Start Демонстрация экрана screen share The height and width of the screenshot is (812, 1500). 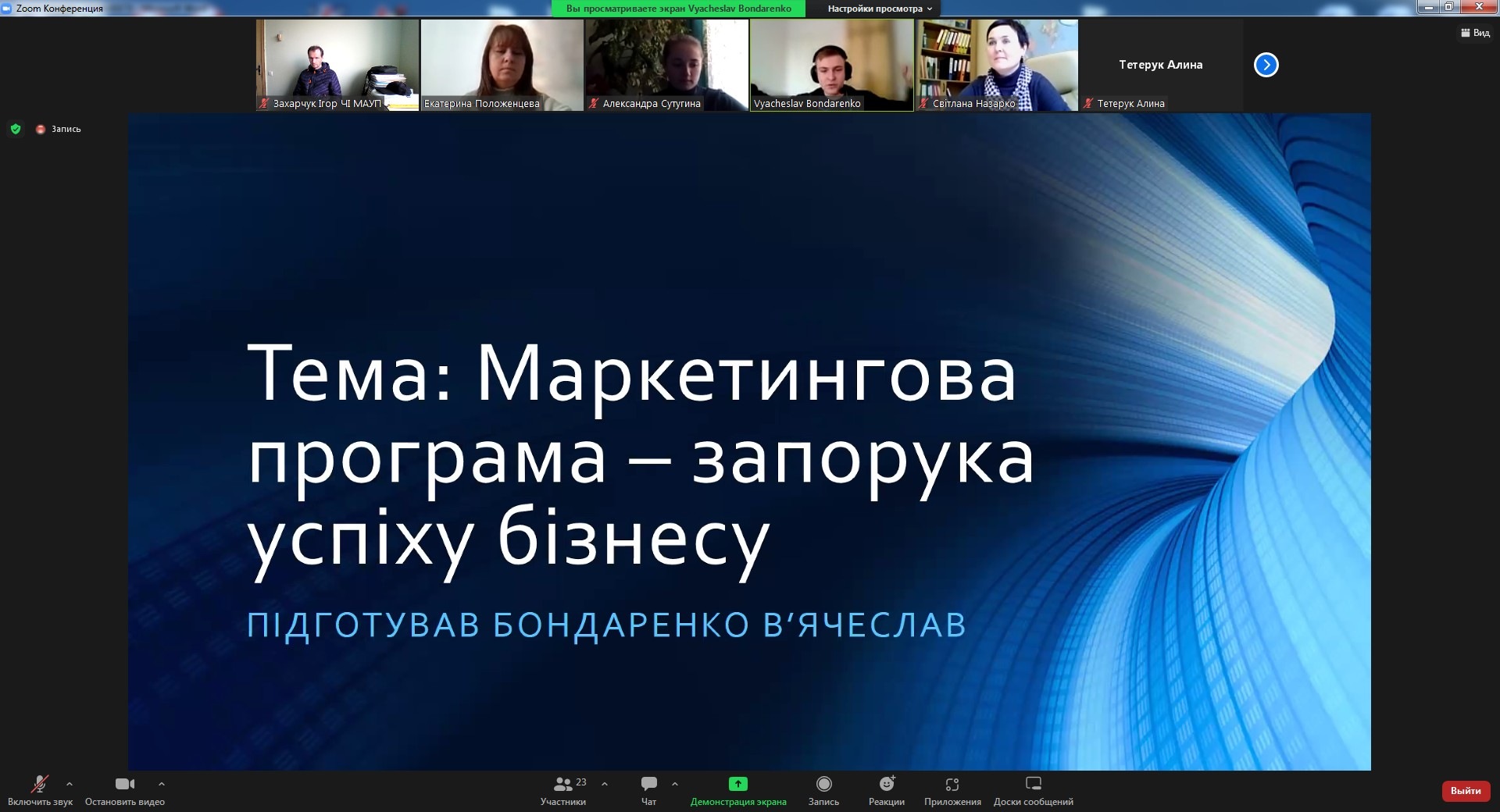click(x=738, y=790)
